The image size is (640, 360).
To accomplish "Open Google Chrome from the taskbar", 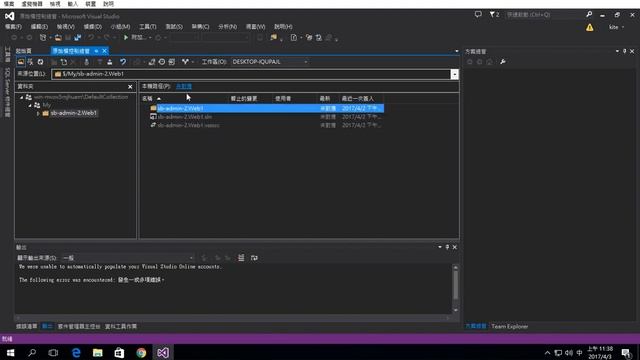I will (141, 353).
